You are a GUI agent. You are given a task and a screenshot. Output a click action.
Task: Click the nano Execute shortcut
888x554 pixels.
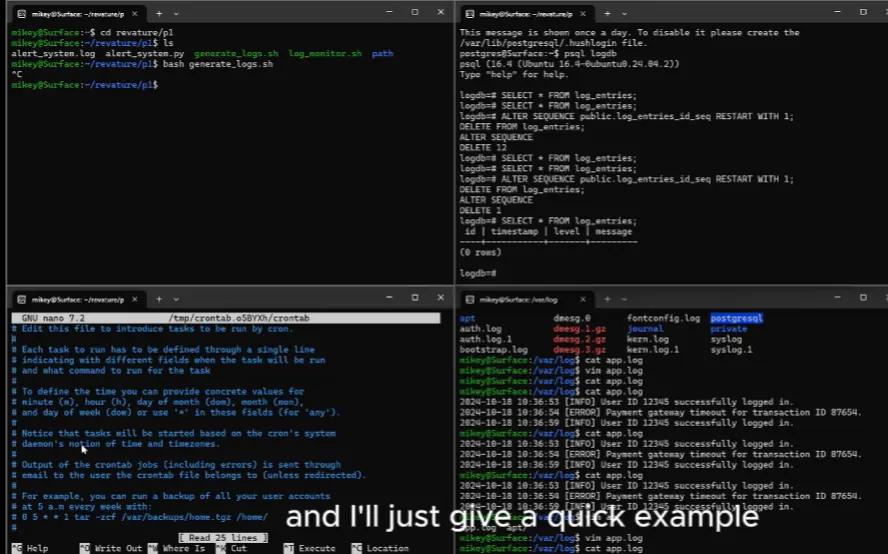[x=309, y=548]
